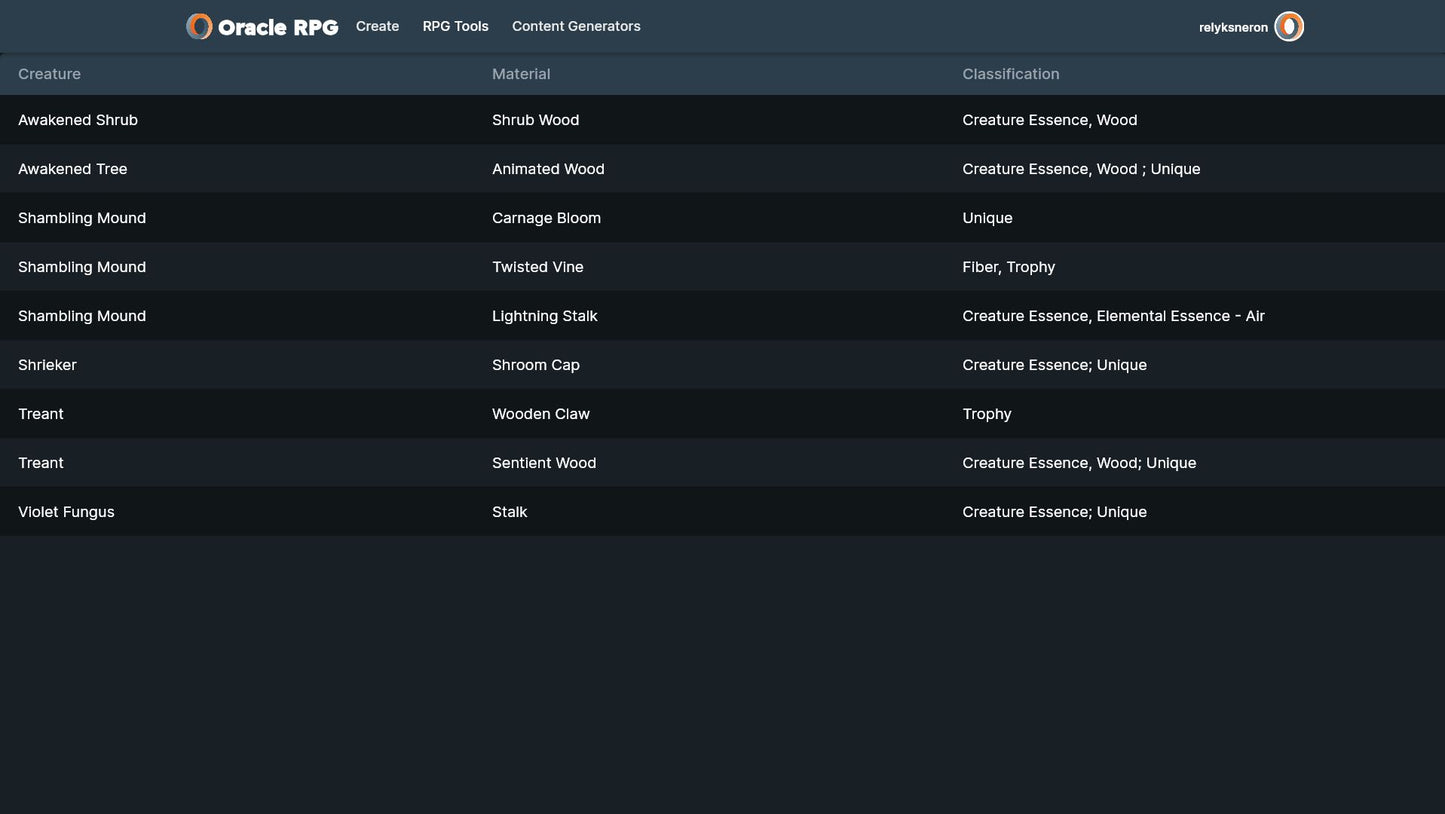
Task: Select the Lightning Stalk material cell
Action: (x=544, y=316)
